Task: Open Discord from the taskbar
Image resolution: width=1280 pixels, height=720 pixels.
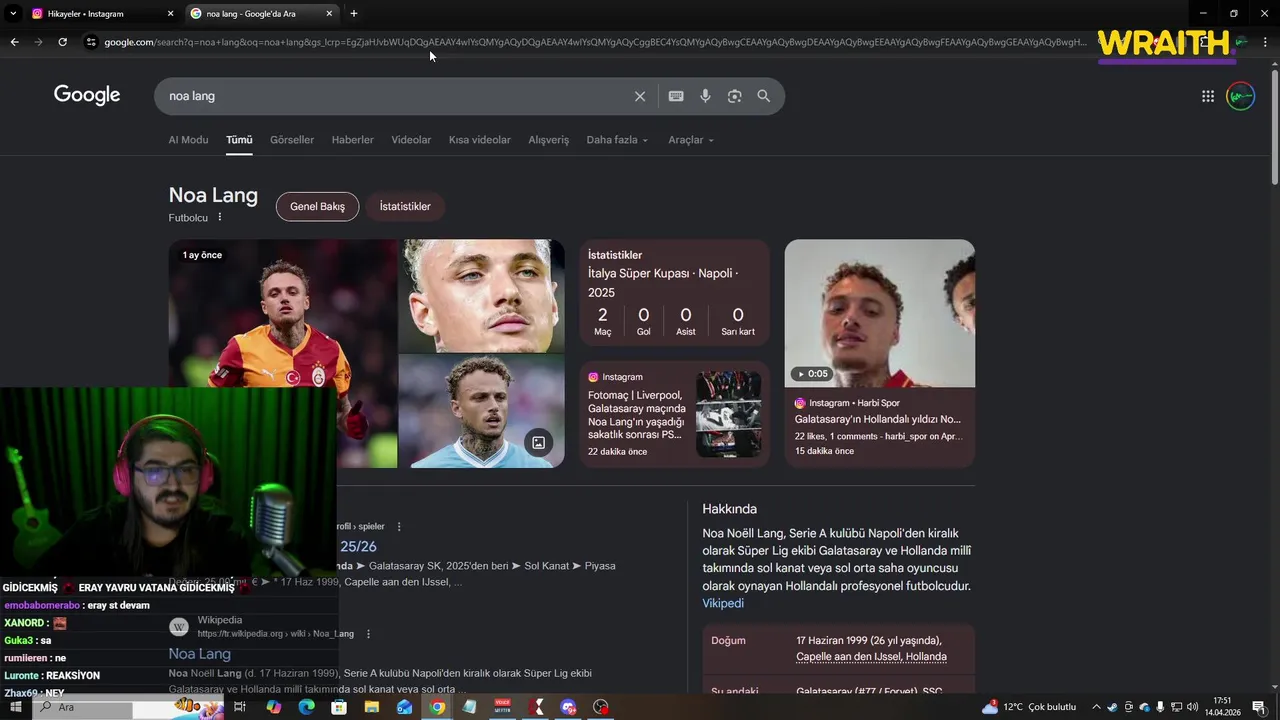Action: pos(569,707)
